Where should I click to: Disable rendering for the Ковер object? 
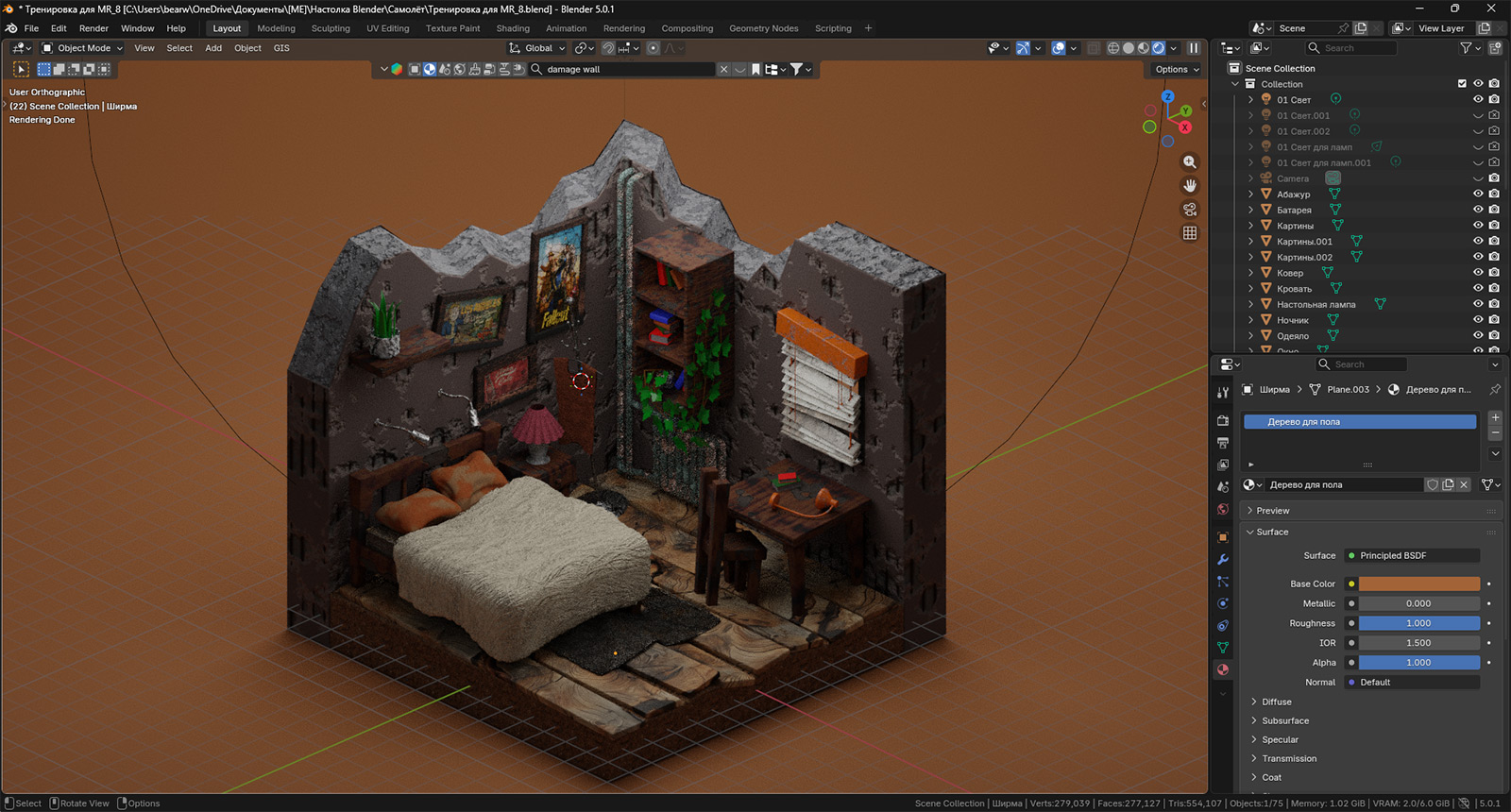1494,273
